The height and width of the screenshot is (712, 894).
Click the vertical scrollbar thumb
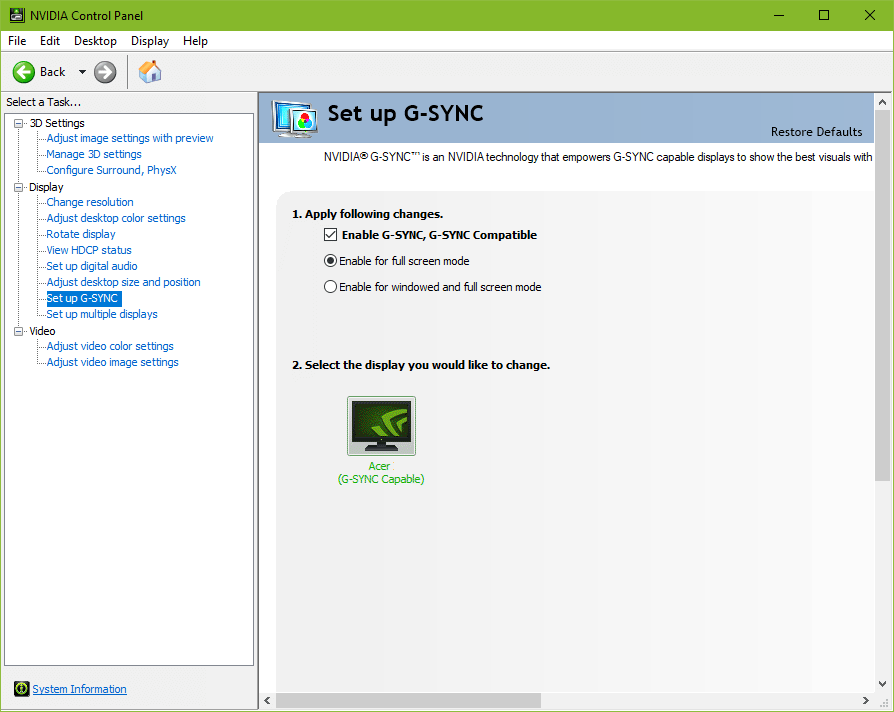tap(883, 295)
